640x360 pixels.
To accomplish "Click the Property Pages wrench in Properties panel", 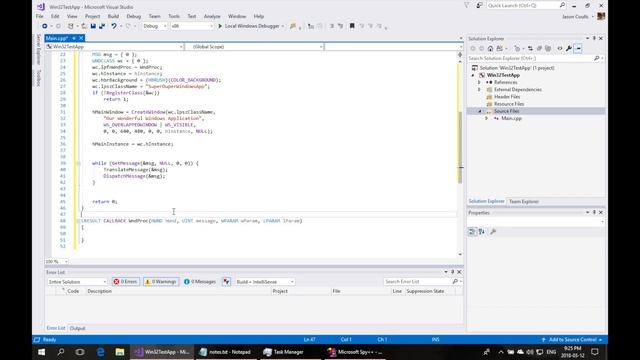I will [493, 232].
